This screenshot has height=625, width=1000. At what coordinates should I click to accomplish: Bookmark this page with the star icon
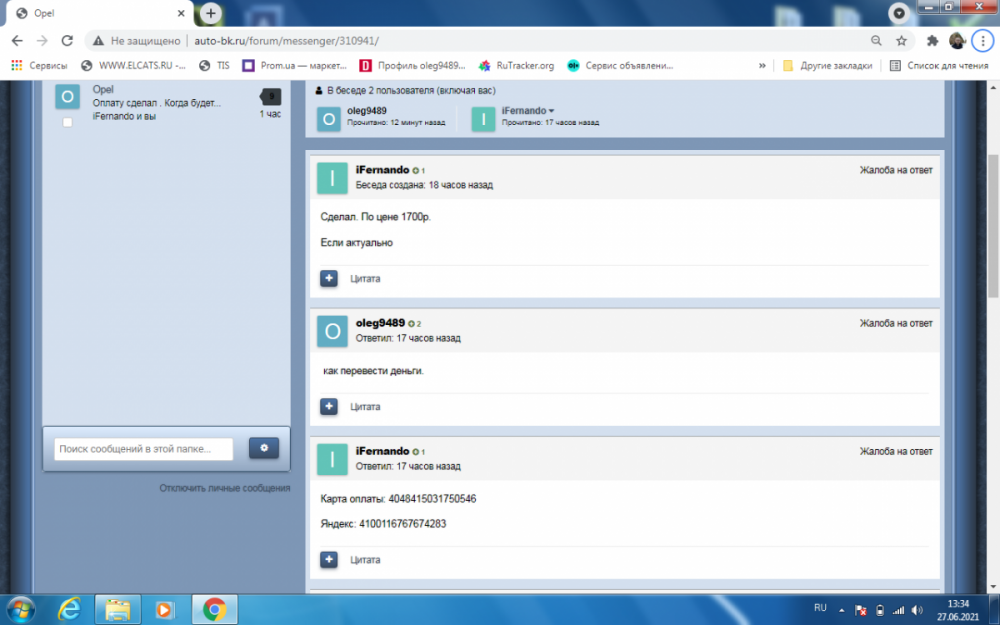tap(901, 41)
